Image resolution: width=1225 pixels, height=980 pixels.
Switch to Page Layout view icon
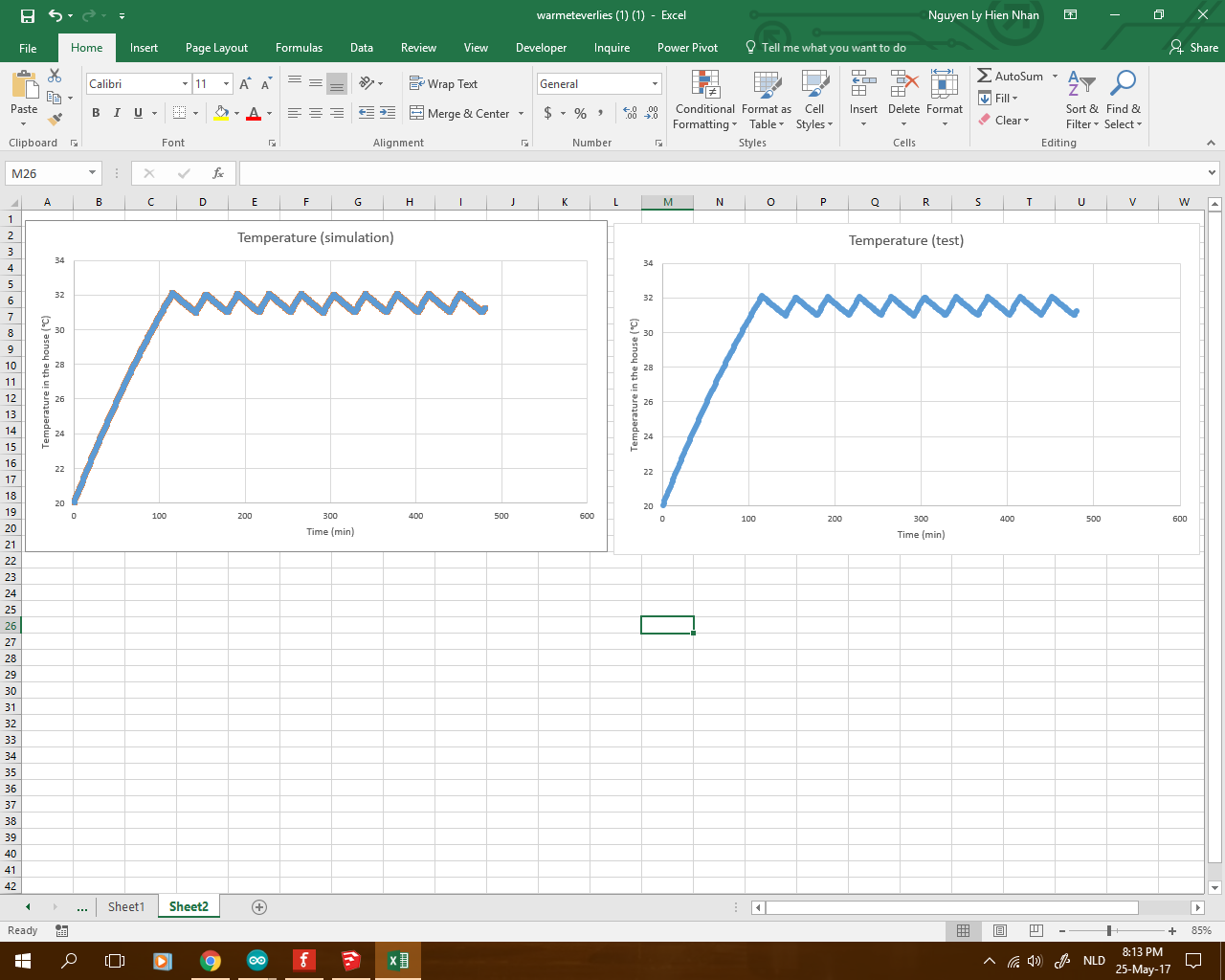click(x=999, y=930)
